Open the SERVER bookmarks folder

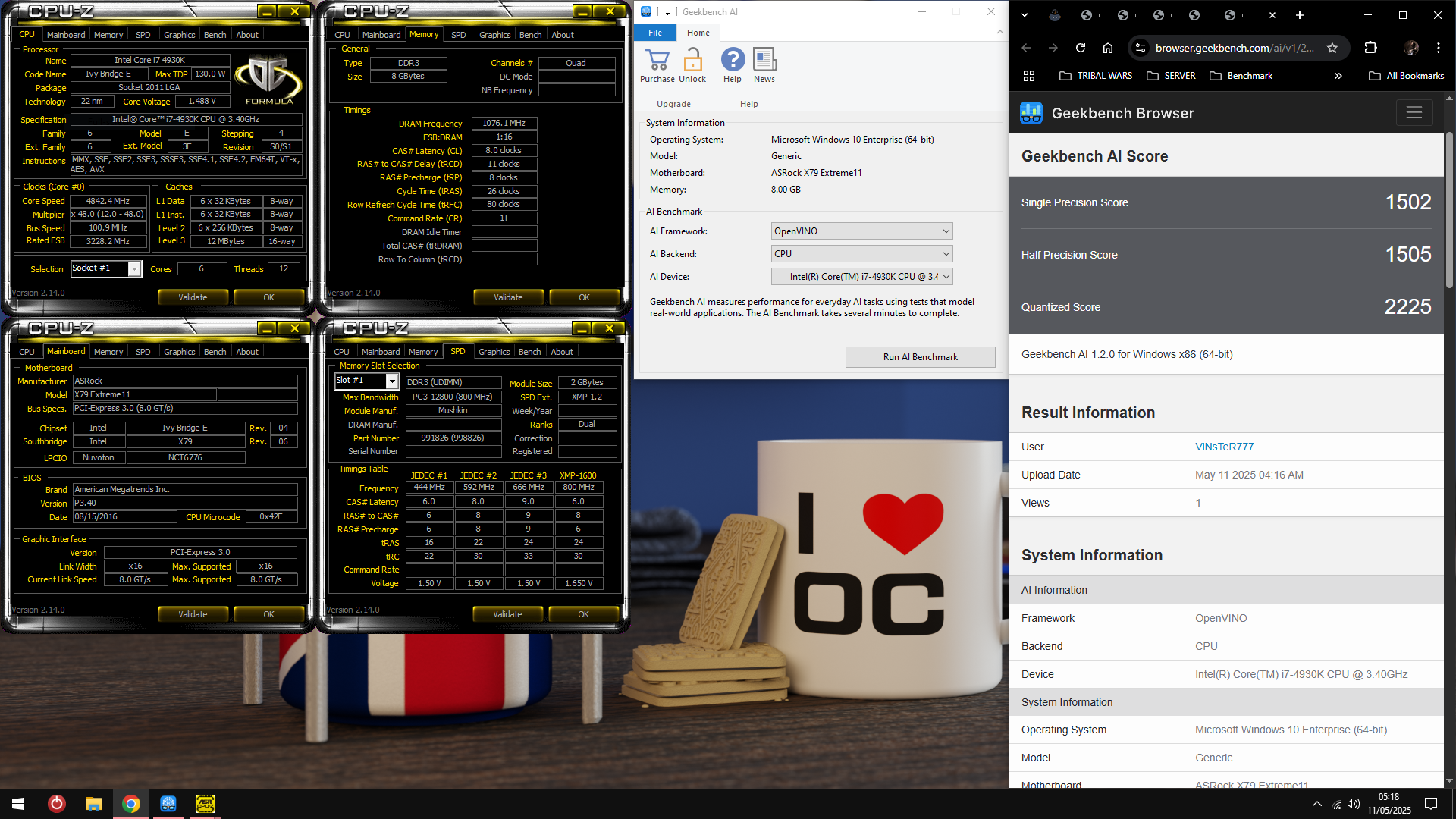click(x=1172, y=76)
